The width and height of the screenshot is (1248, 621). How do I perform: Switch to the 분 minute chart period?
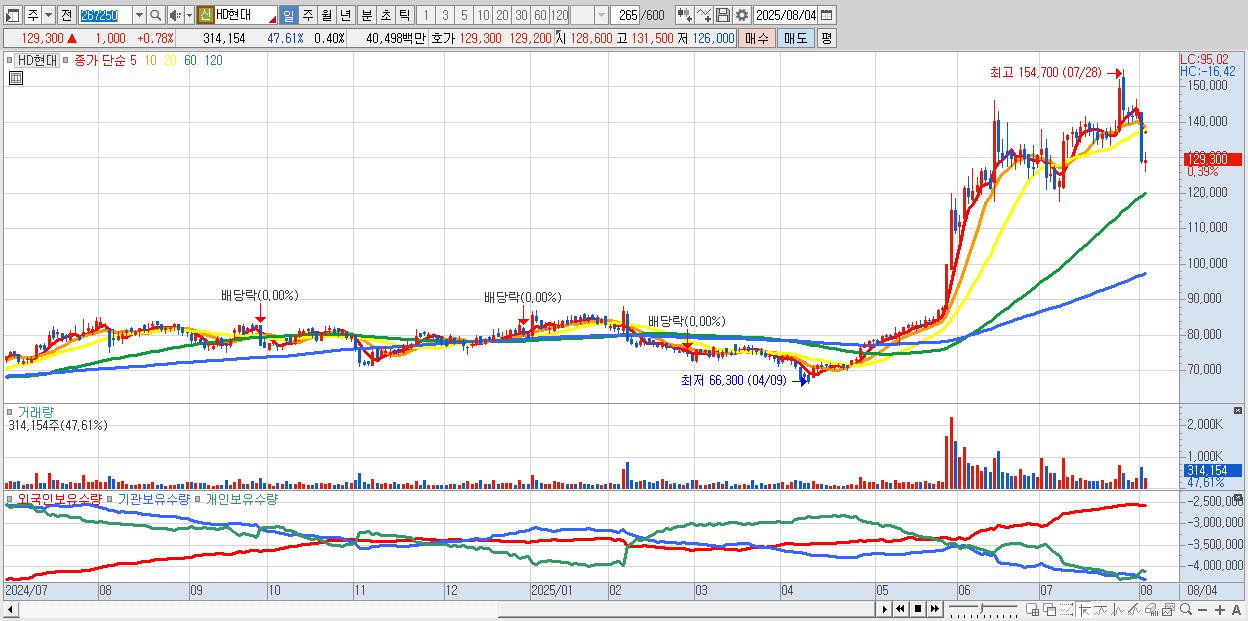pos(367,15)
